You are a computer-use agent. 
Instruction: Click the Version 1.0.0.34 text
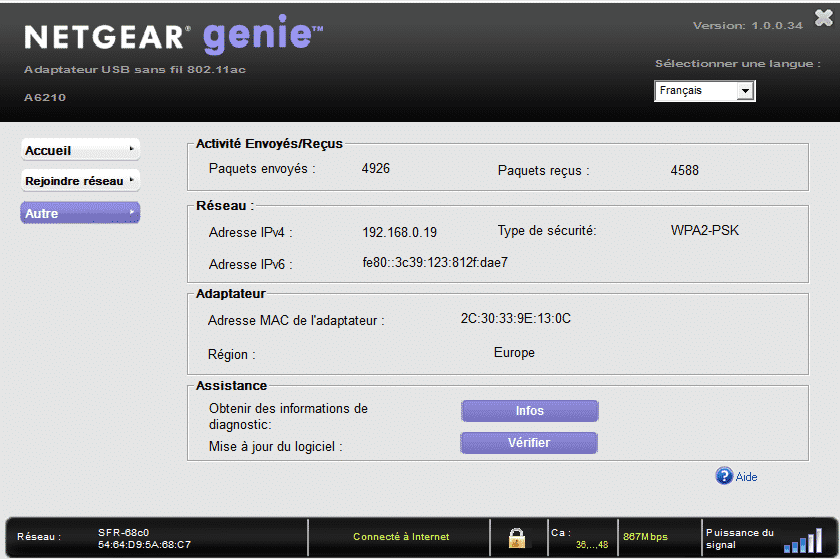748,25
